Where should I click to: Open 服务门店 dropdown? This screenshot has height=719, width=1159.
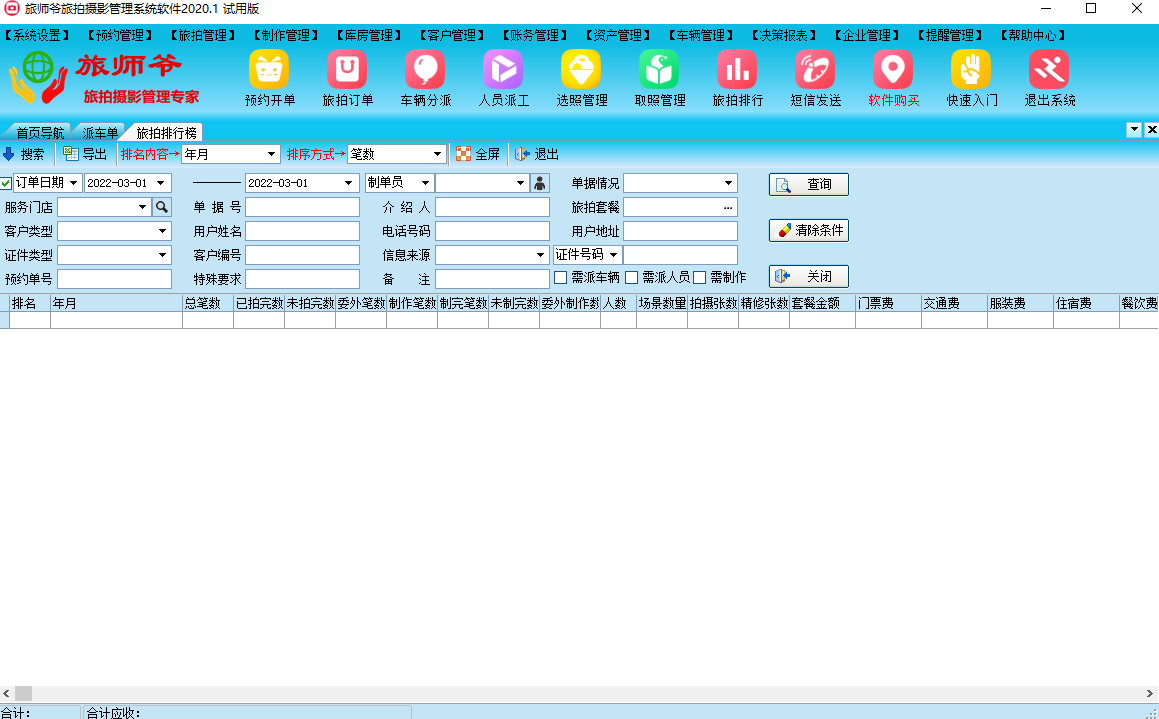click(143, 208)
